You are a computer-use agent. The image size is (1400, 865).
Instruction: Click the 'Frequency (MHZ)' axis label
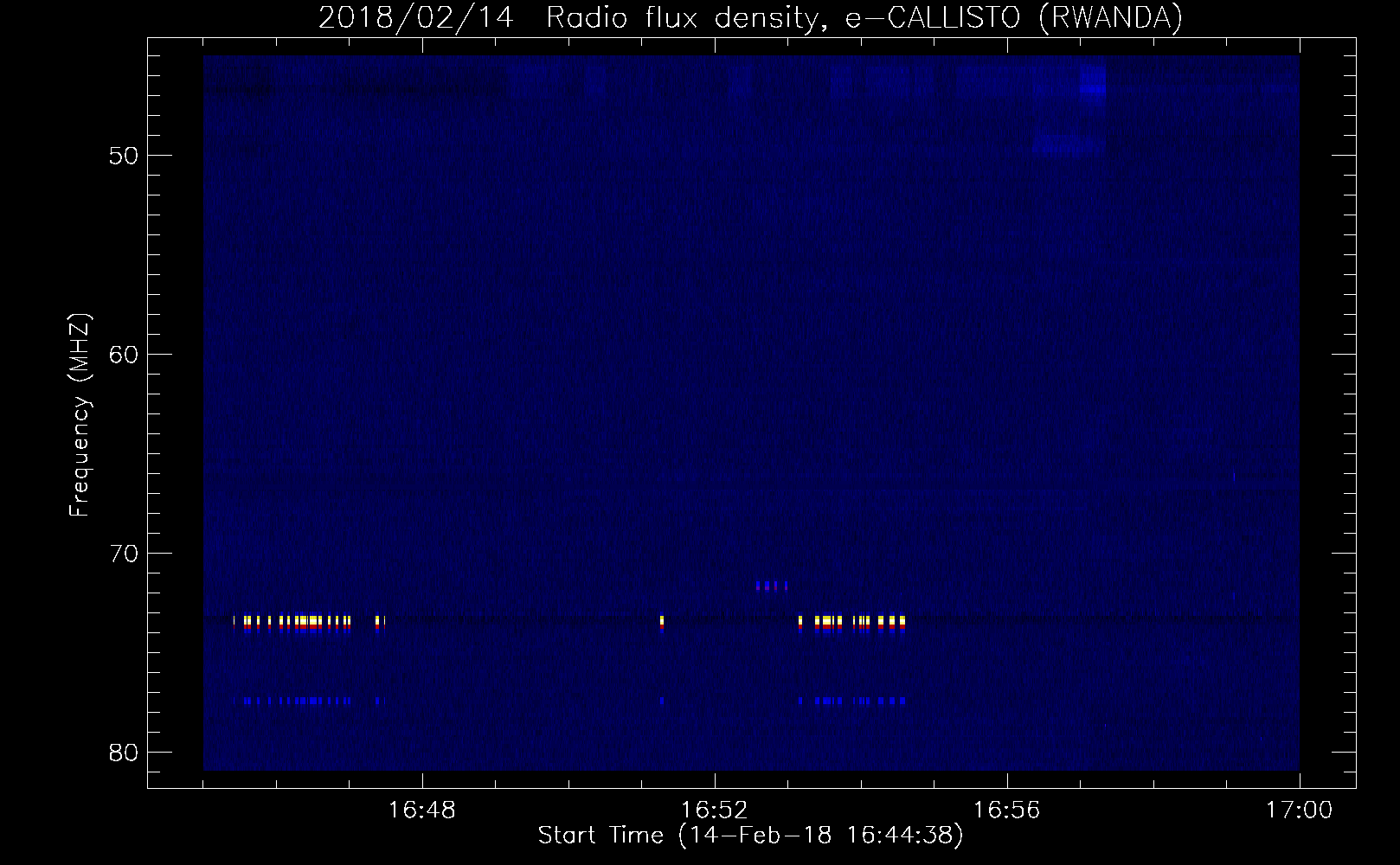80,415
